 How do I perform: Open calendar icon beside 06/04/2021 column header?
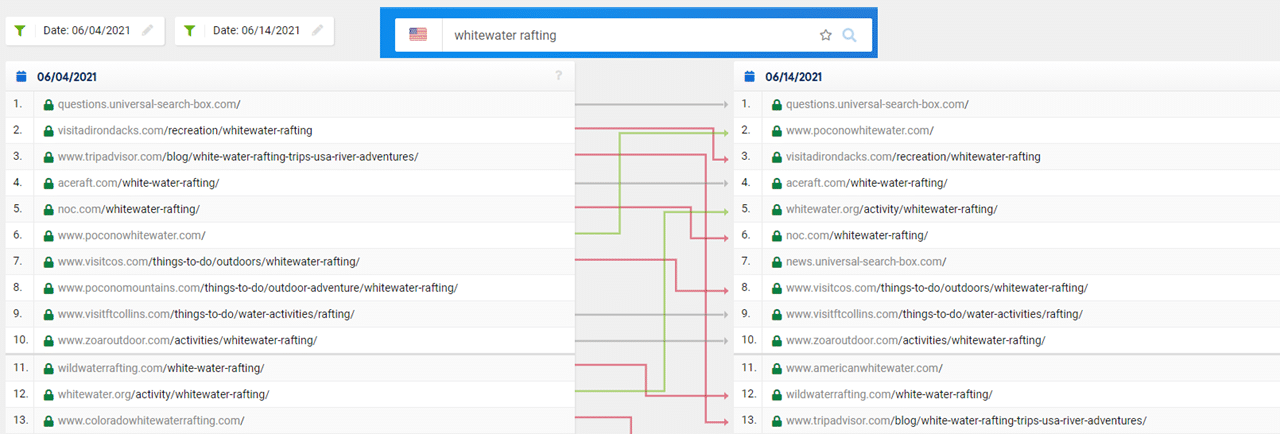tap(21, 77)
